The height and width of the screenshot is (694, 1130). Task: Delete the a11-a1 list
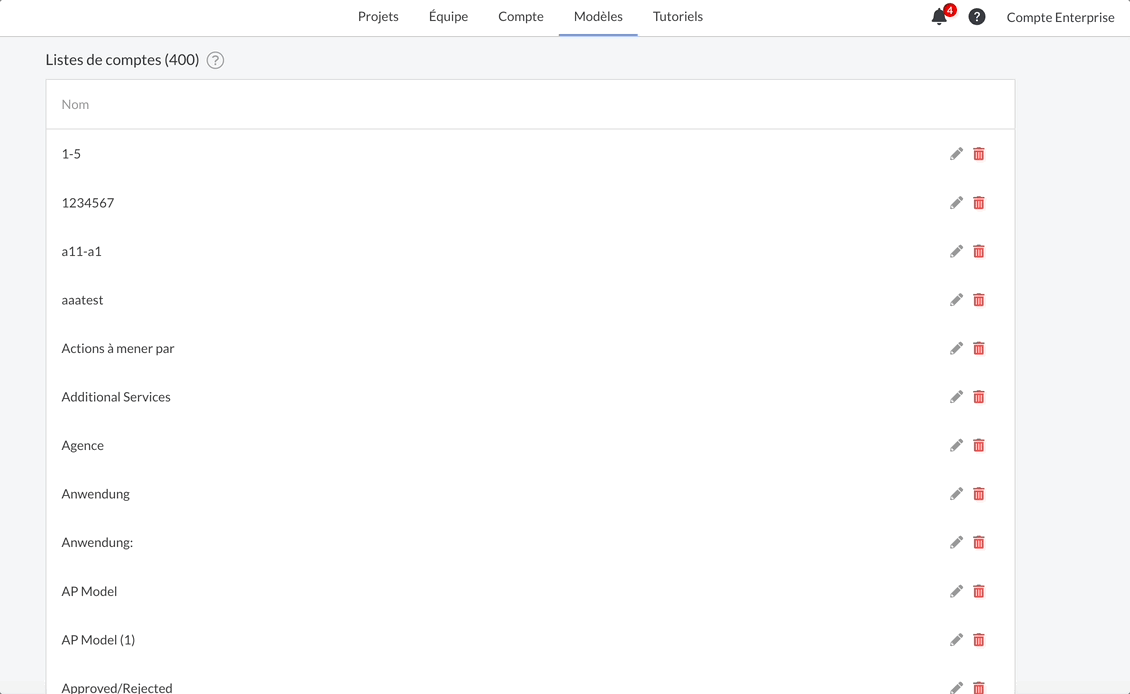pos(979,251)
